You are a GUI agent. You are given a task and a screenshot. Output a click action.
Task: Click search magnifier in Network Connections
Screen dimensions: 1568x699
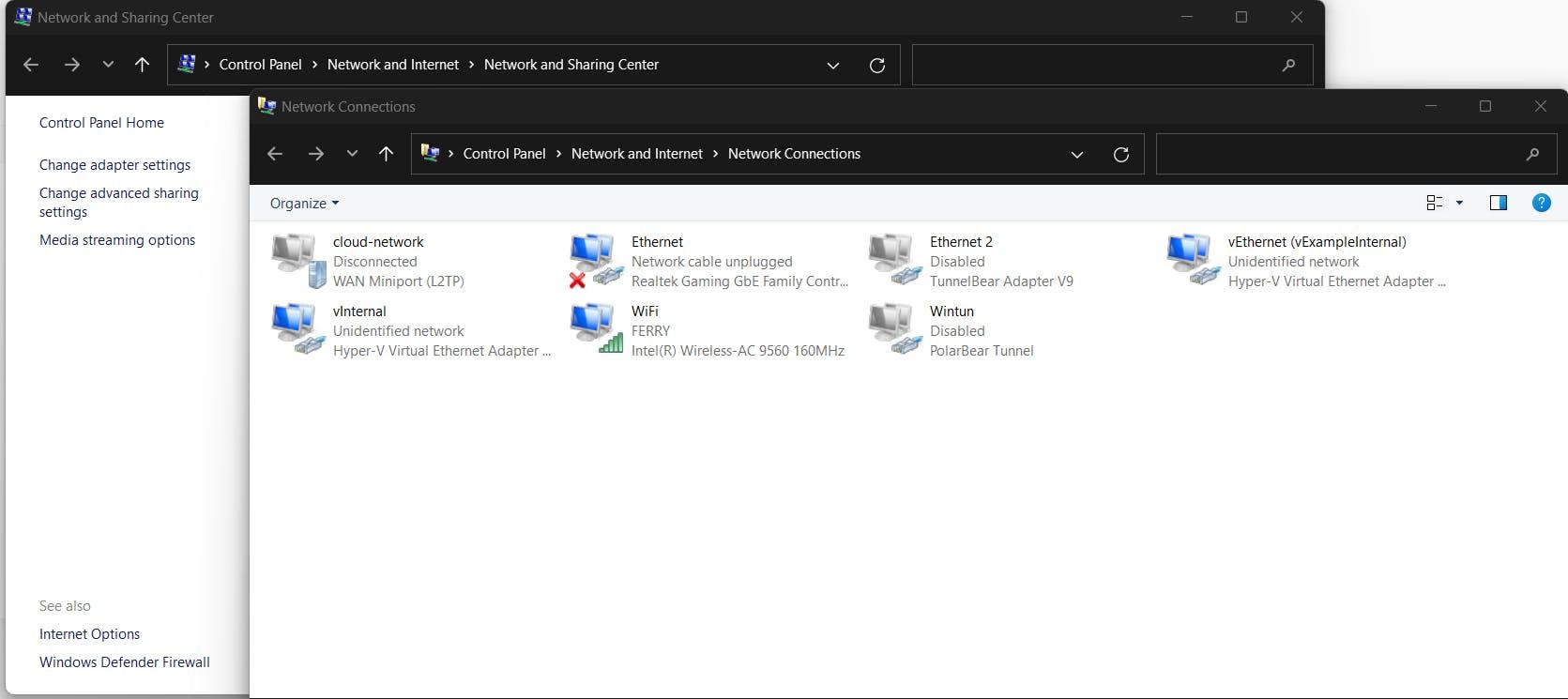click(x=1532, y=154)
